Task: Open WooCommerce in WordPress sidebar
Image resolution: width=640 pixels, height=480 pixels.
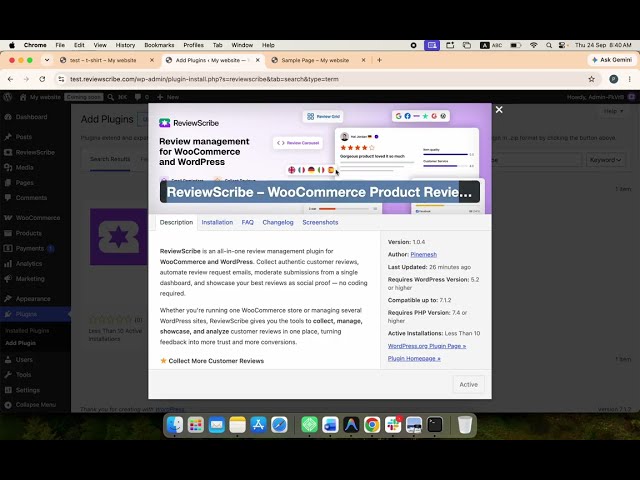Action: coord(36,218)
